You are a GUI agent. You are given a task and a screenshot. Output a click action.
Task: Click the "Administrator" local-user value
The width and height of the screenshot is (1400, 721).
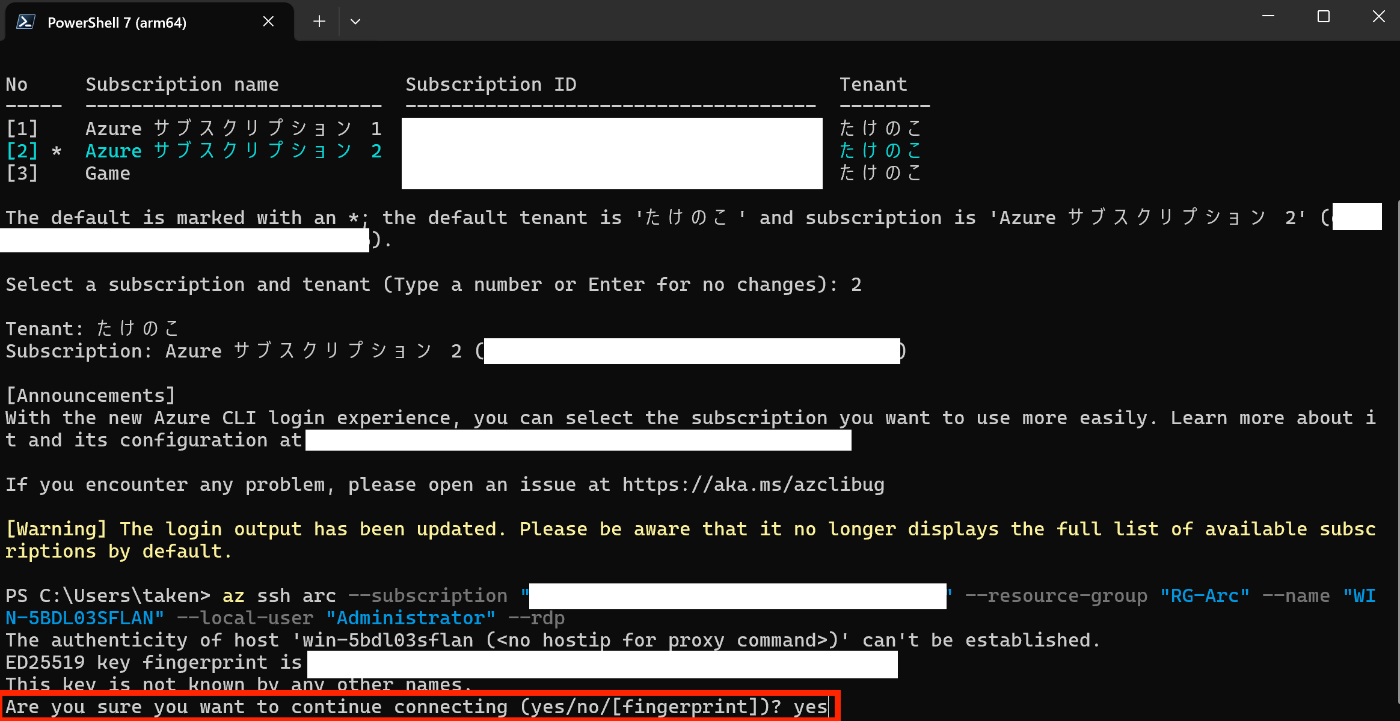point(410,618)
